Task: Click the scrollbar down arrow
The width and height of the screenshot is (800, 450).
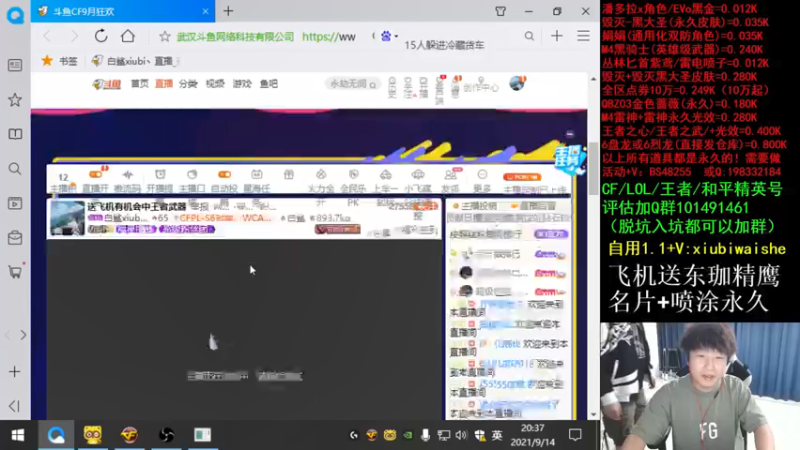Action: point(593,414)
